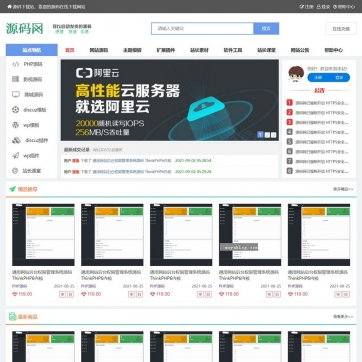
Task: Click favorite heart icon on first 精品推荐 card
Action: [x=62, y=294]
